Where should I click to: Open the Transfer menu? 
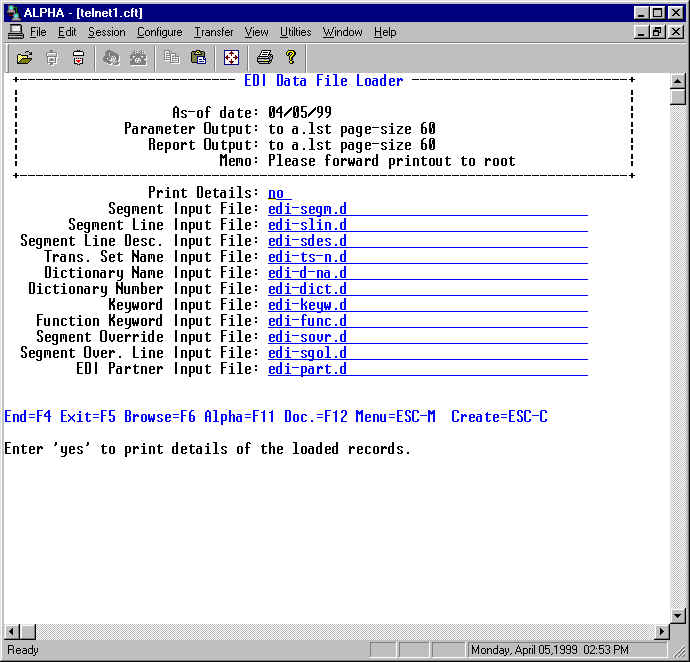[213, 32]
